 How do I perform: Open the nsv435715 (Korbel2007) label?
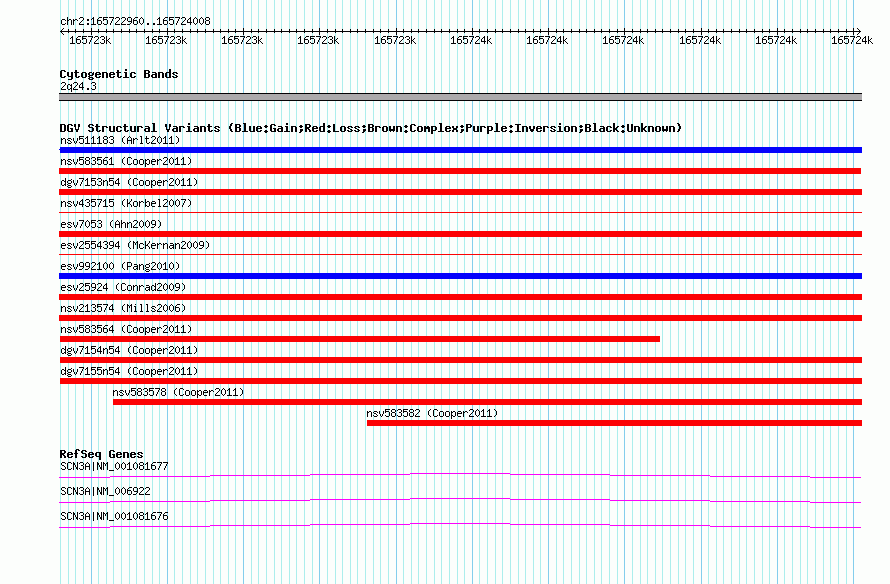pyautogui.click(x=126, y=203)
